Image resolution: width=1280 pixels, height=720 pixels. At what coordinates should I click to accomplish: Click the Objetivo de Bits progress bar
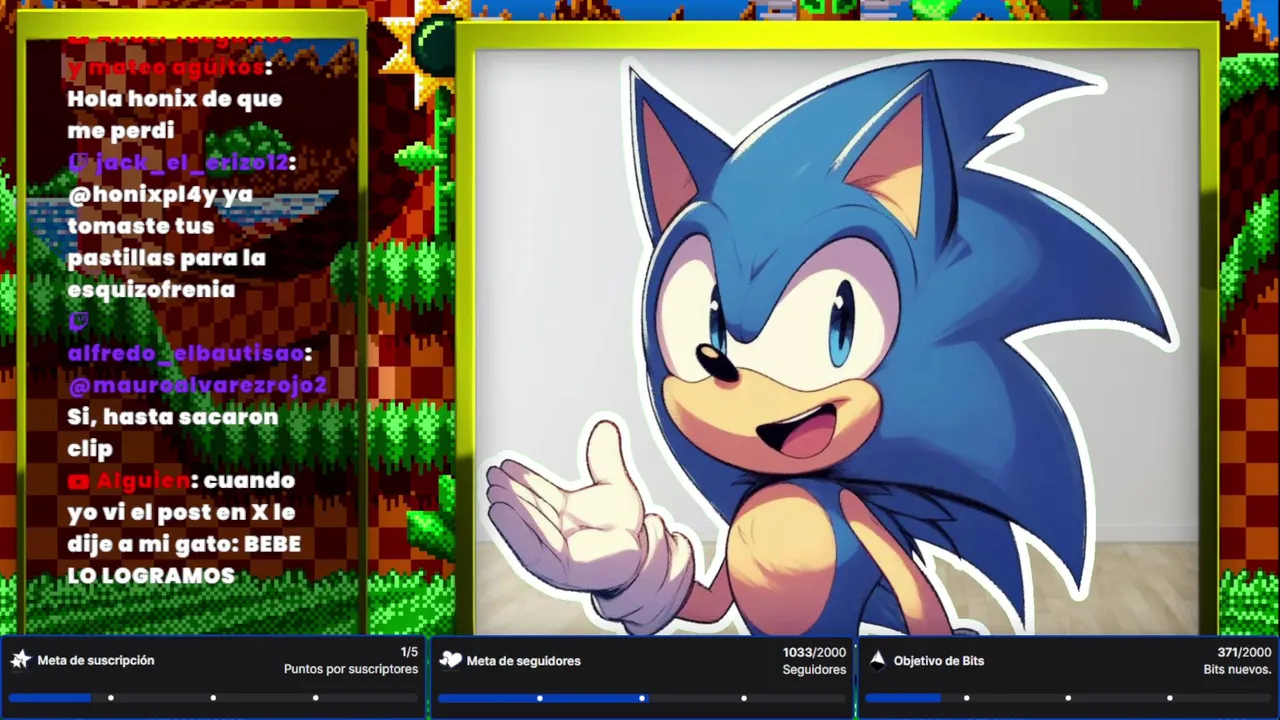[x=1068, y=697]
